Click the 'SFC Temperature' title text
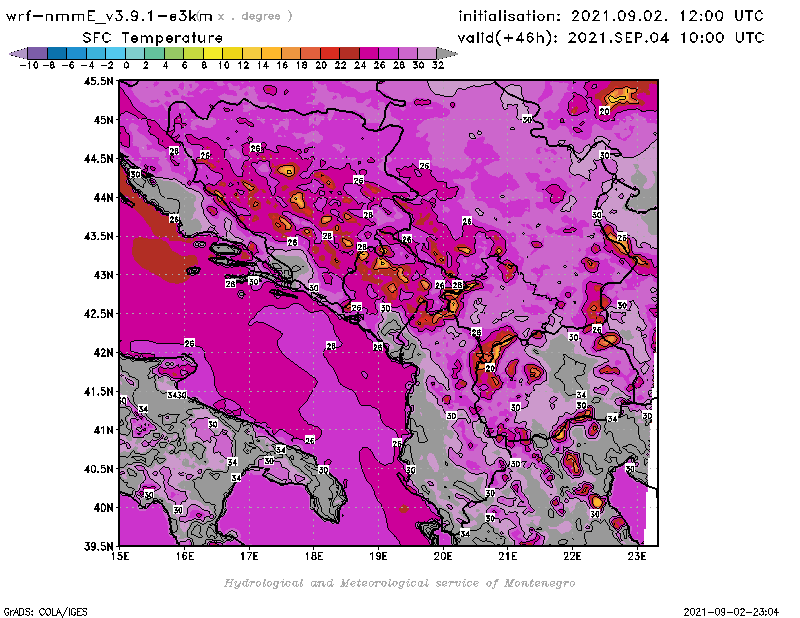 [x=153, y=38]
